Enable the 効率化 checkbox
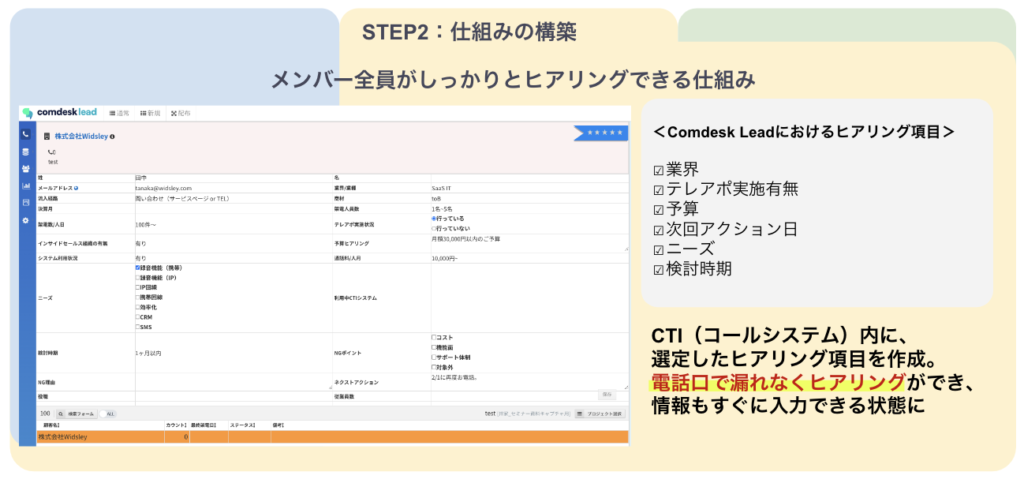Image resolution: width=1024 pixels, height=483 pixels. point(138,307)
